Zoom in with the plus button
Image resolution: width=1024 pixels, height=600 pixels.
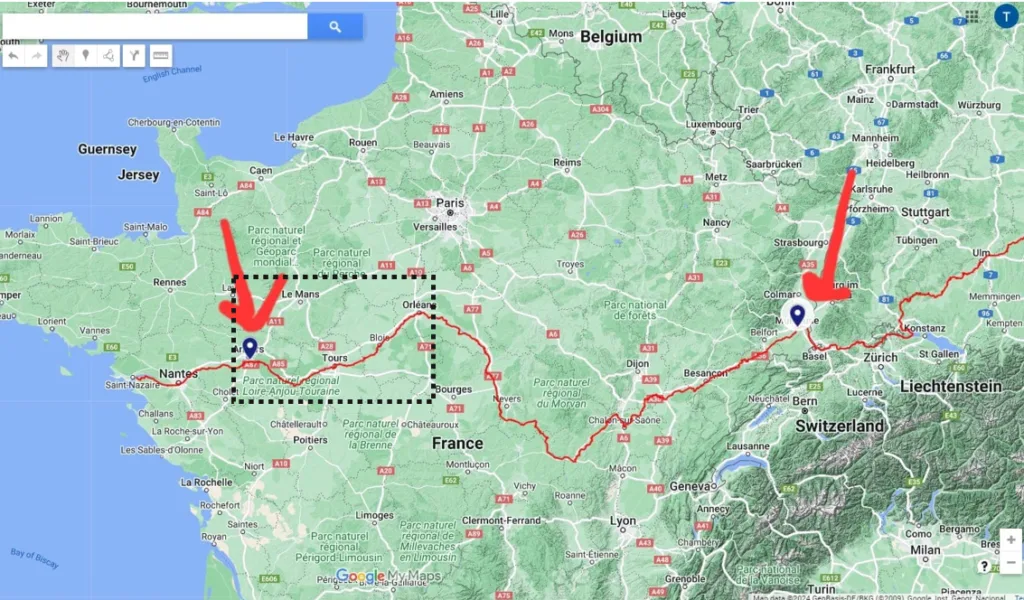click(1011, 540)
